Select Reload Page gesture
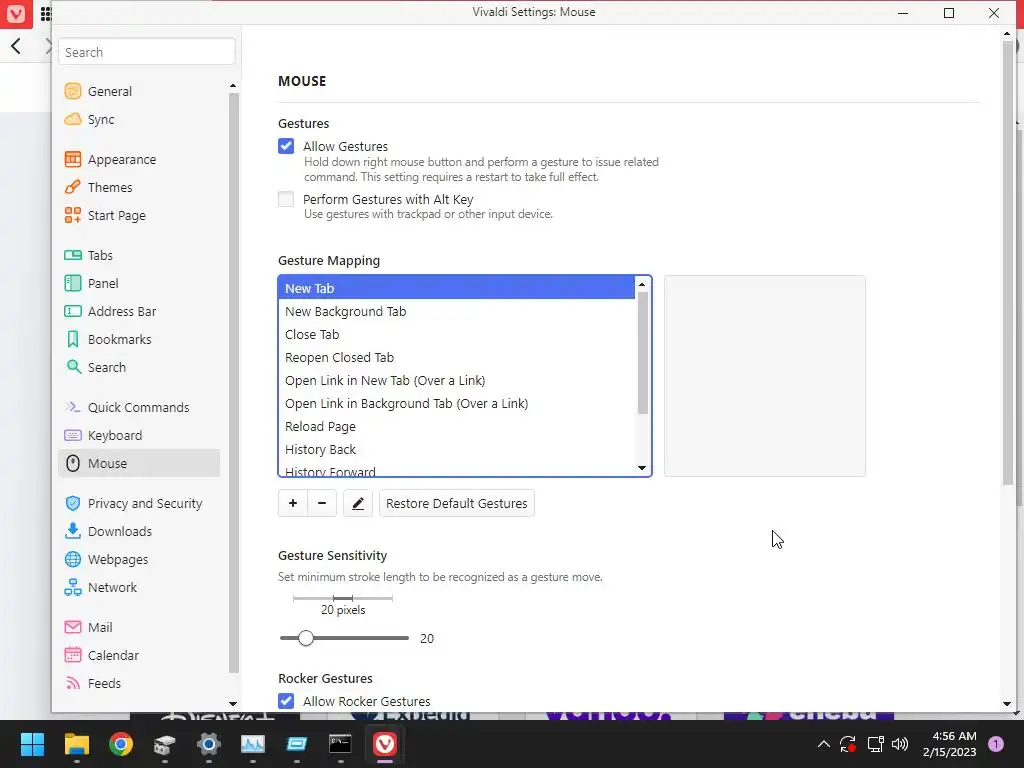This screenshot has height=768, width=1024. [456, 426]
